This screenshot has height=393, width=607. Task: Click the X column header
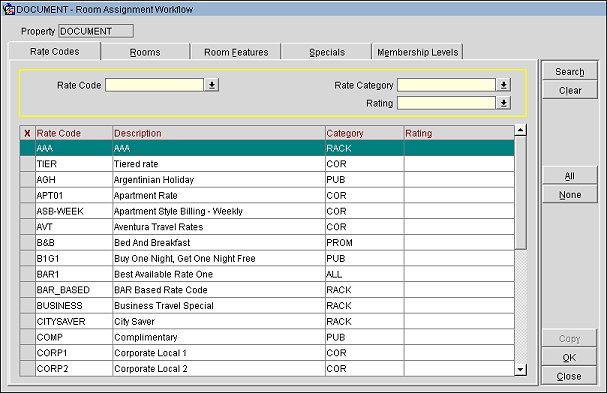click(x=27, y=133)
